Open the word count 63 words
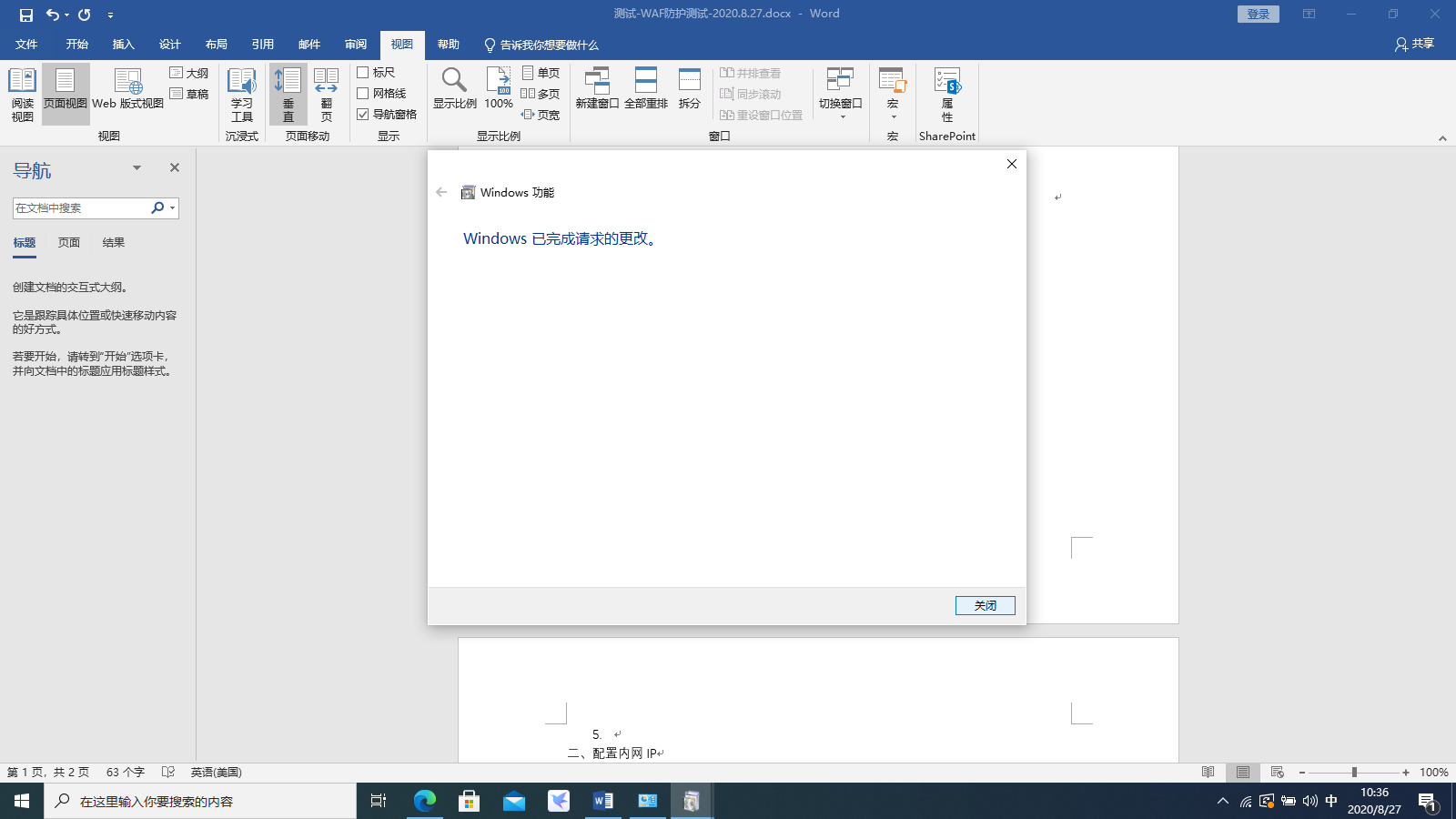The width and height of the screenshot is (1456, 819). coord(126,772)
